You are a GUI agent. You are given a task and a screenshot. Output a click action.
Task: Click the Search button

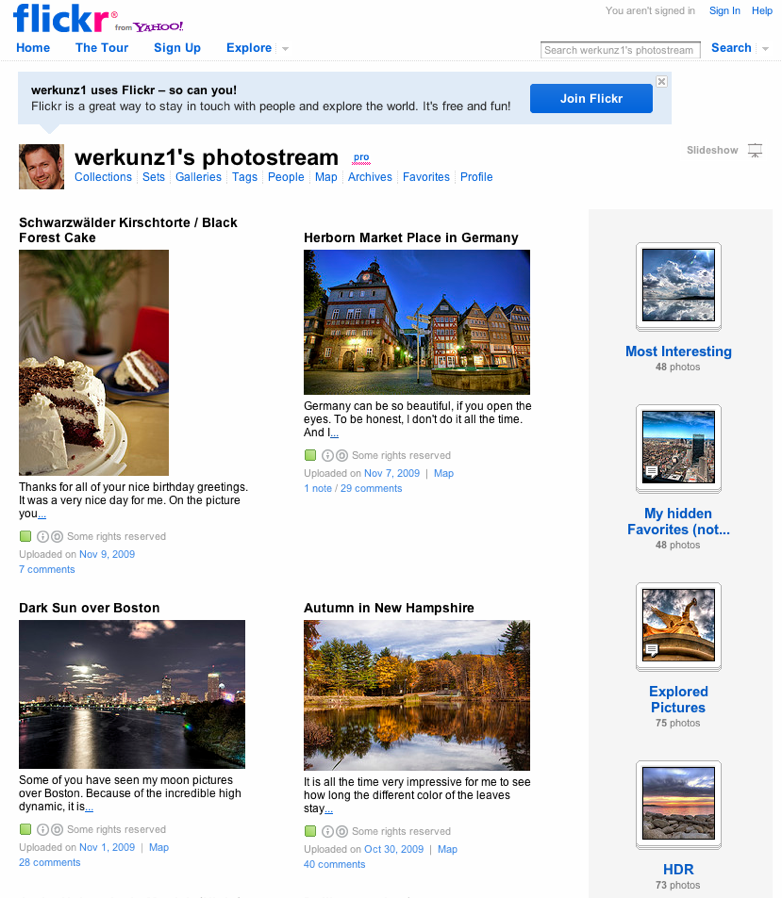pyautogui.click(x=731, y=48)
